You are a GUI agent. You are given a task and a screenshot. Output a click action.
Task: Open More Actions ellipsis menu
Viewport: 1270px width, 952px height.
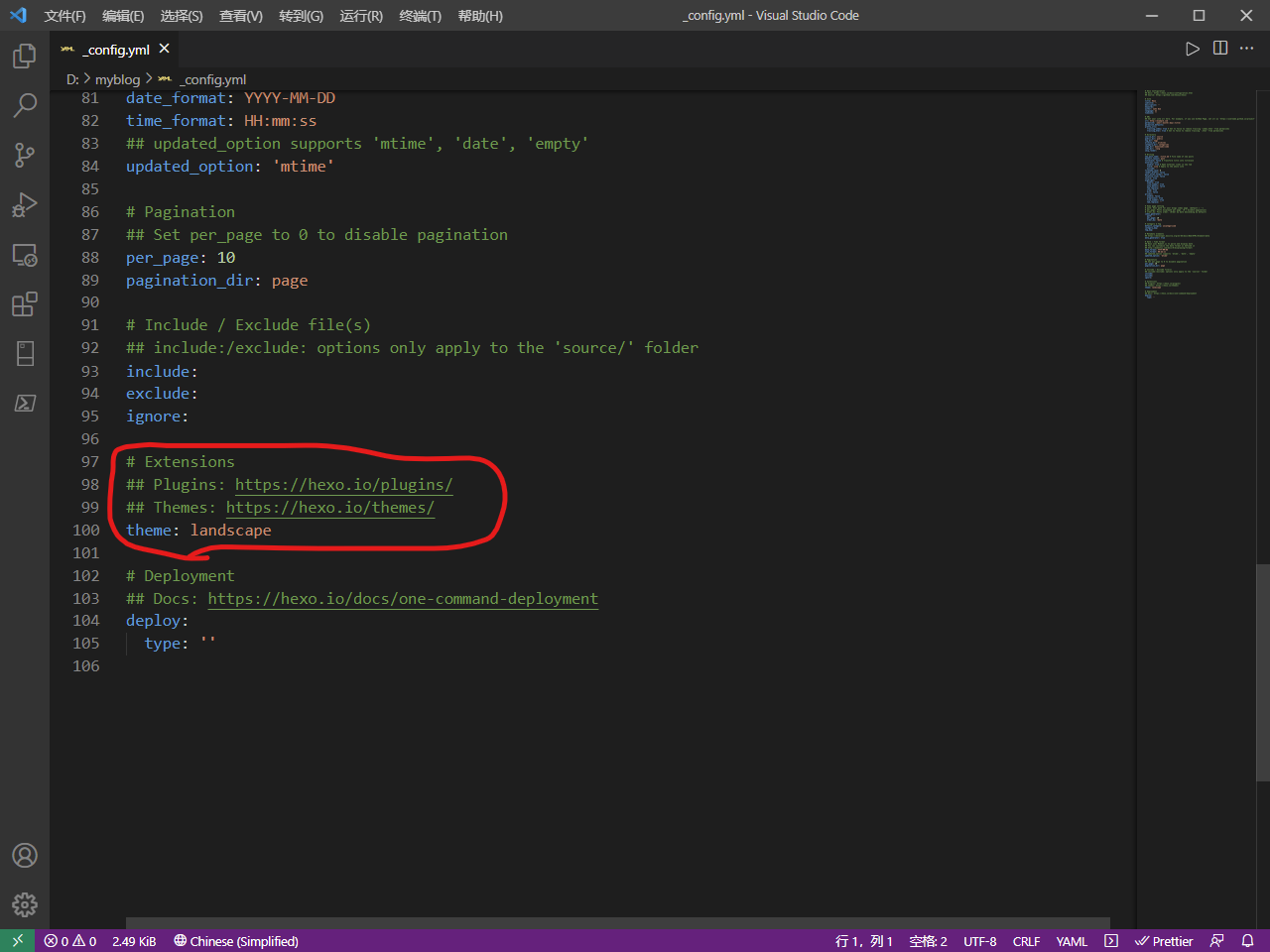[x=1247, y=49]
